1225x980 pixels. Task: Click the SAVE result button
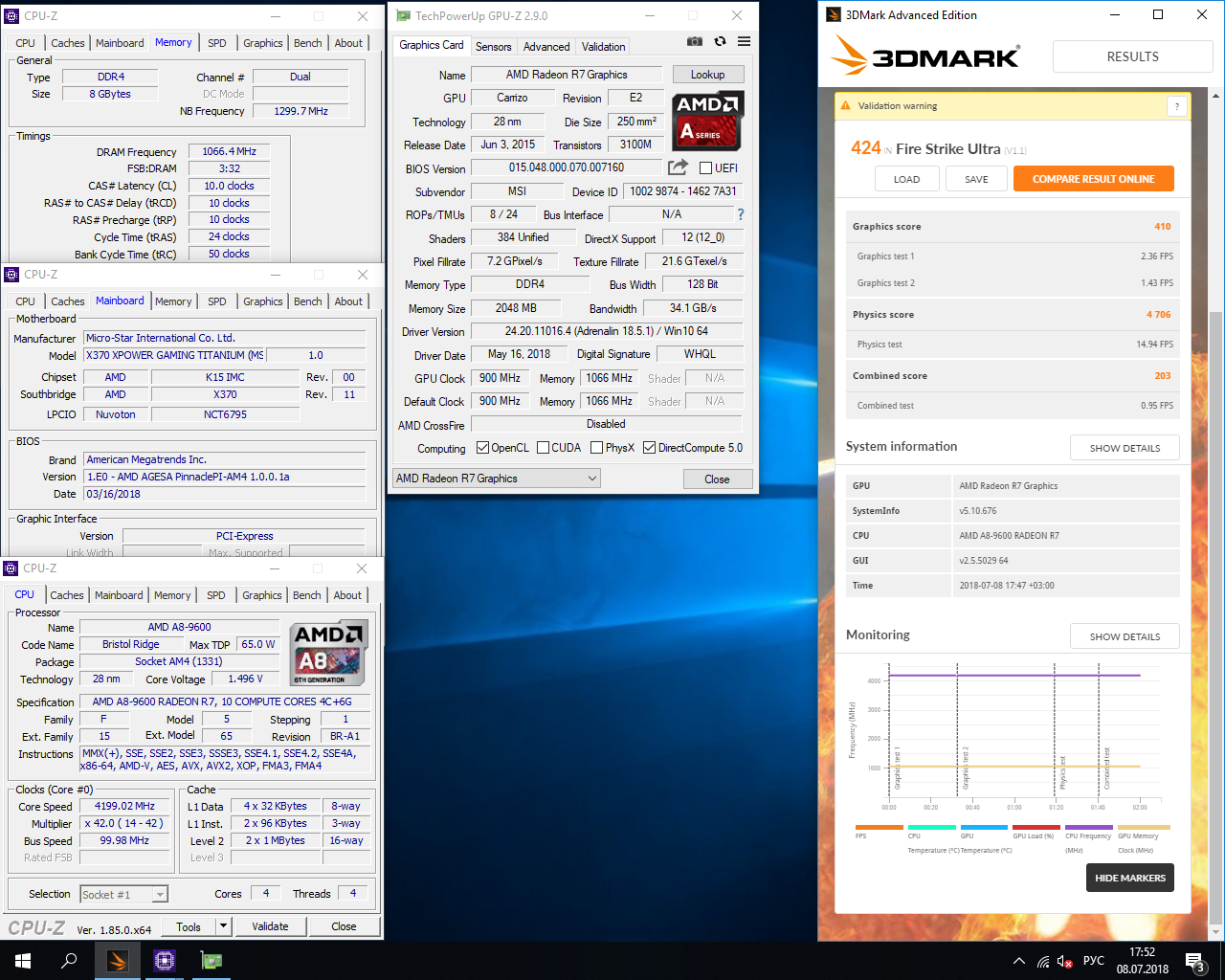tap(976, 179)
